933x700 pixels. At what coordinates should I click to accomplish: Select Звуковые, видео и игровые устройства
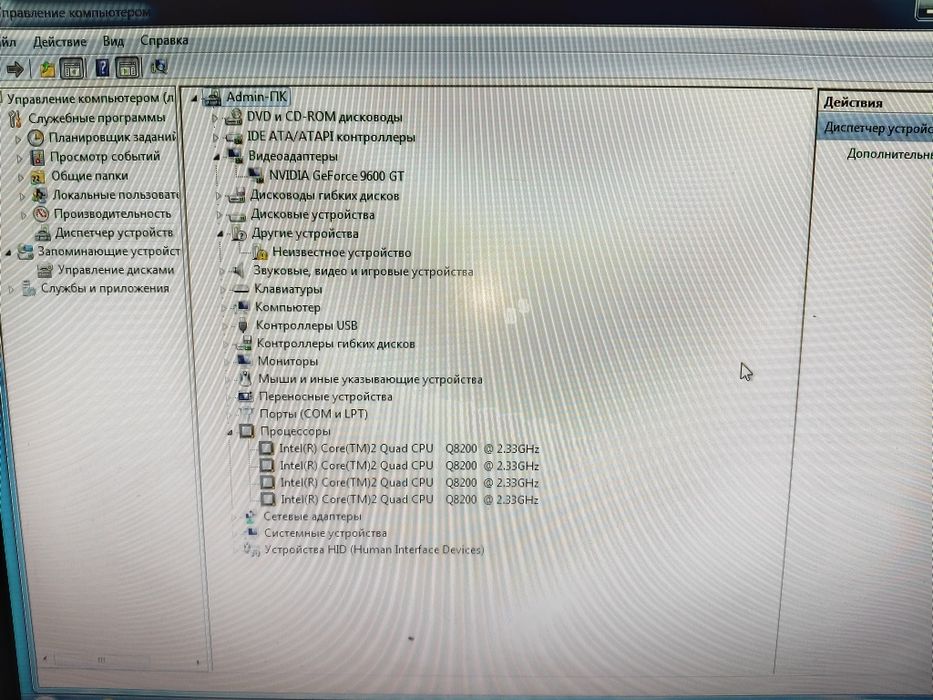(363, 271)
